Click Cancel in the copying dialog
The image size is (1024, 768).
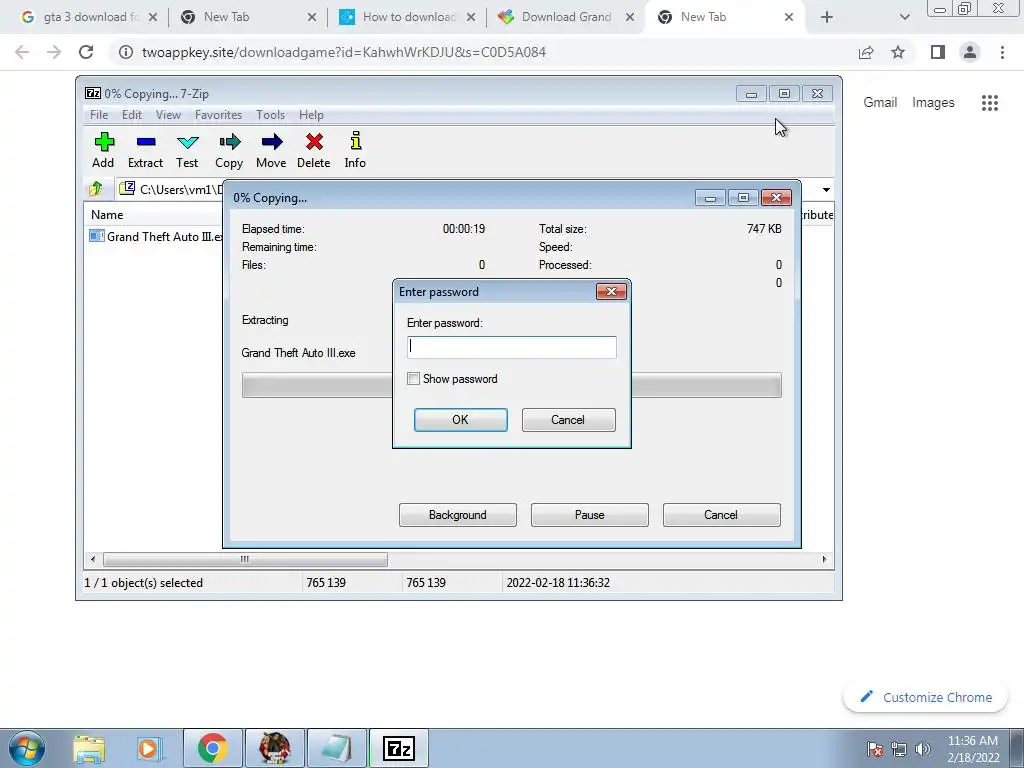coord(722,515)
